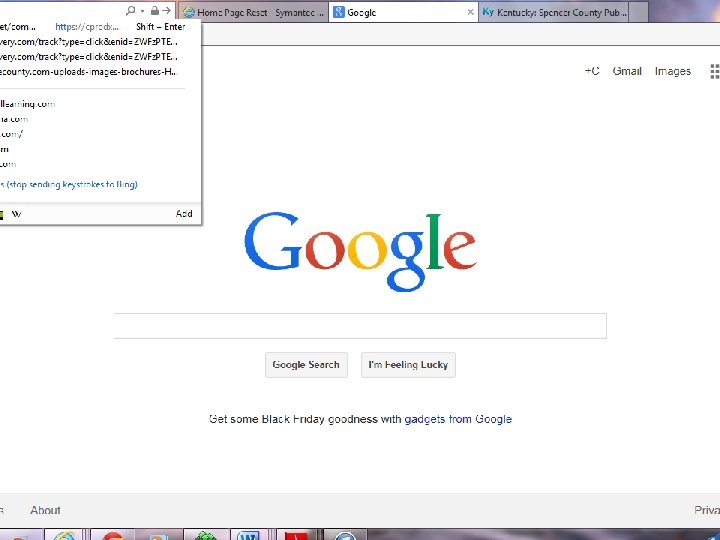The image size is (720, 540).
Task: Open the About link in footer
Action: (x=45, y=510)
